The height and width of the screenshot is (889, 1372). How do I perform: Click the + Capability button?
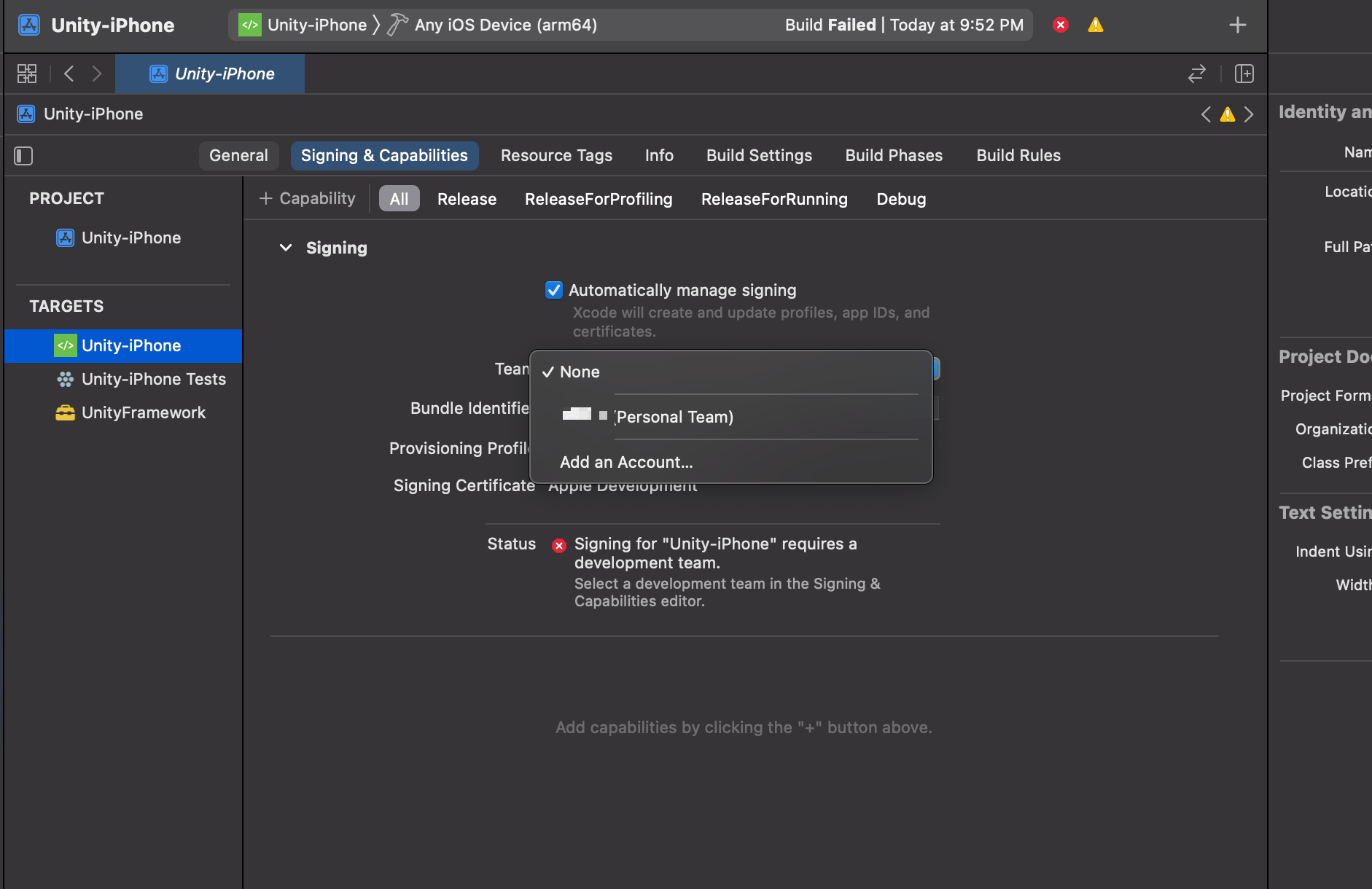[308, 198]
